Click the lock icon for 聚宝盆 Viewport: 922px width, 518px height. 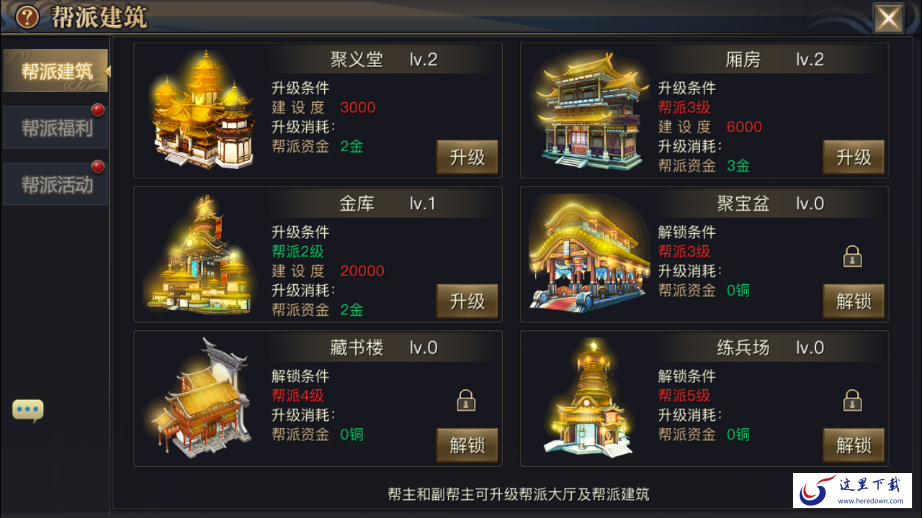pos(852,256)
